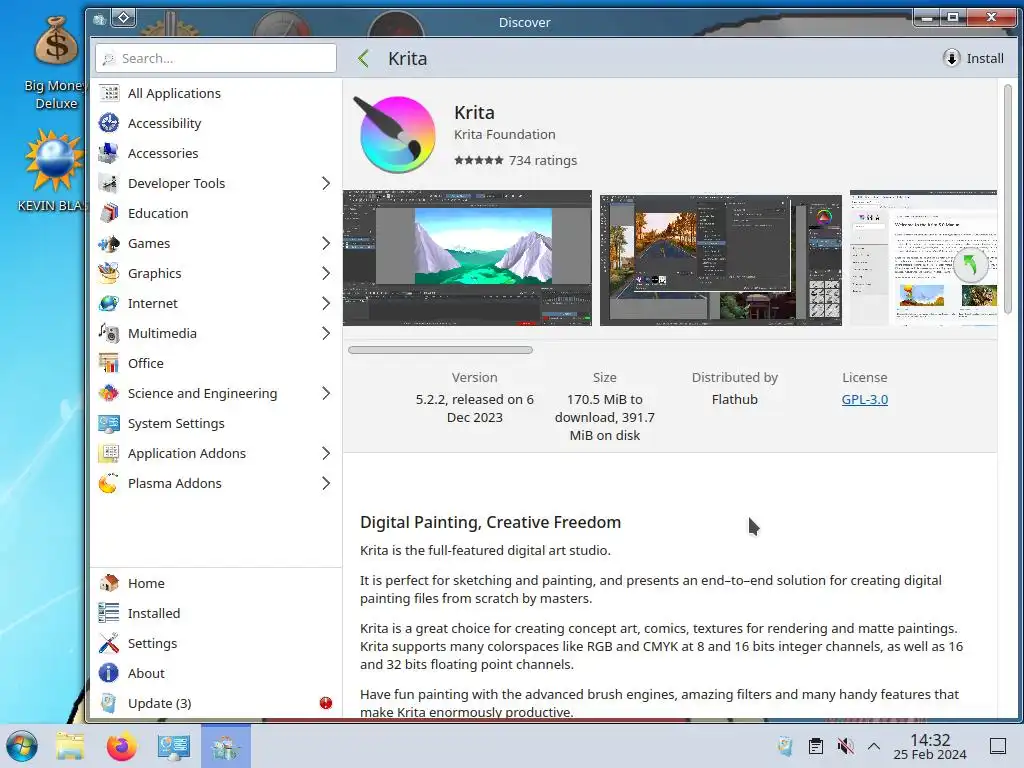Open the Accessibility category

tap(216, 123)
